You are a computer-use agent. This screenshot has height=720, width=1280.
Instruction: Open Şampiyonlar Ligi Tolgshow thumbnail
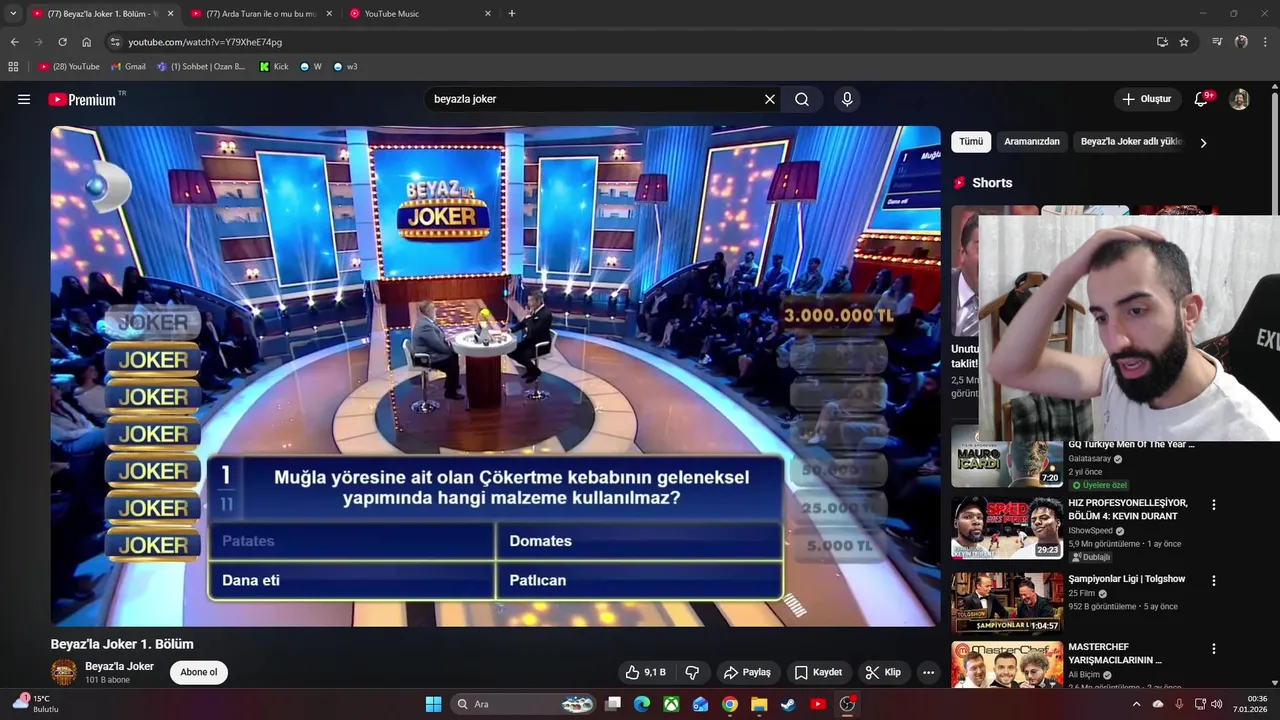pyautogui.click(x=1007, y=603)
